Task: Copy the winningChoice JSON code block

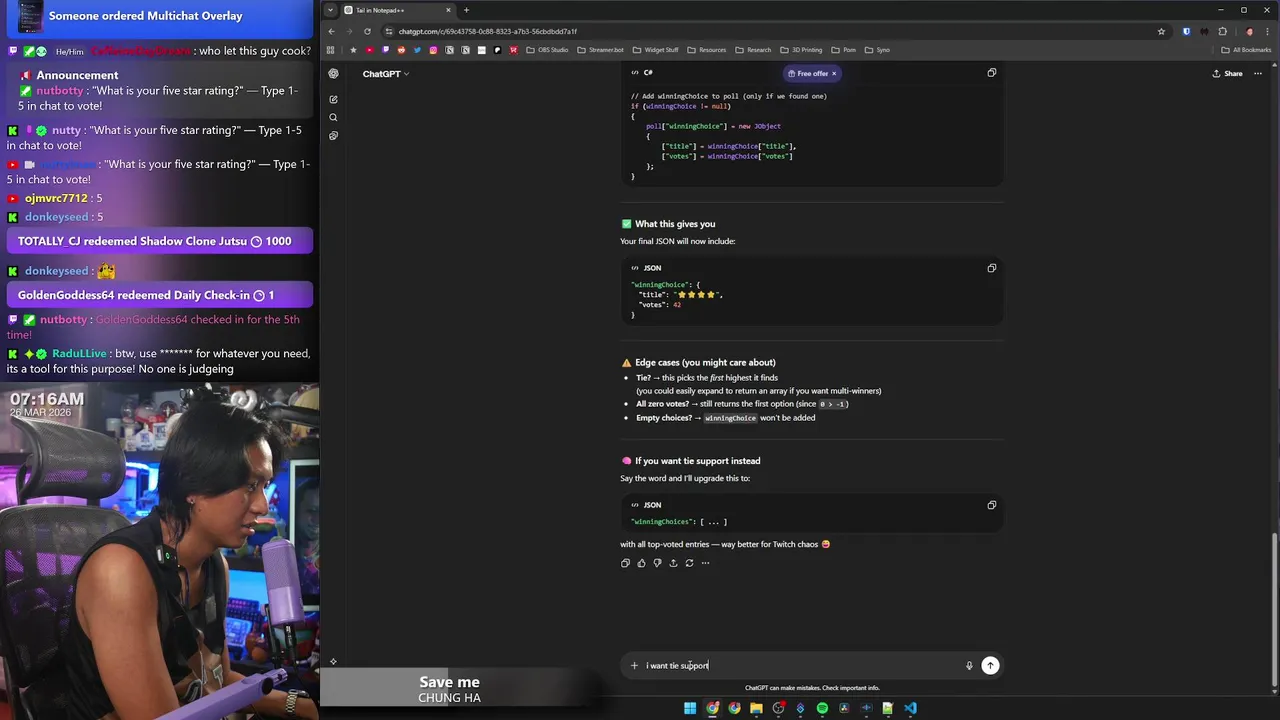Action: 992,268
